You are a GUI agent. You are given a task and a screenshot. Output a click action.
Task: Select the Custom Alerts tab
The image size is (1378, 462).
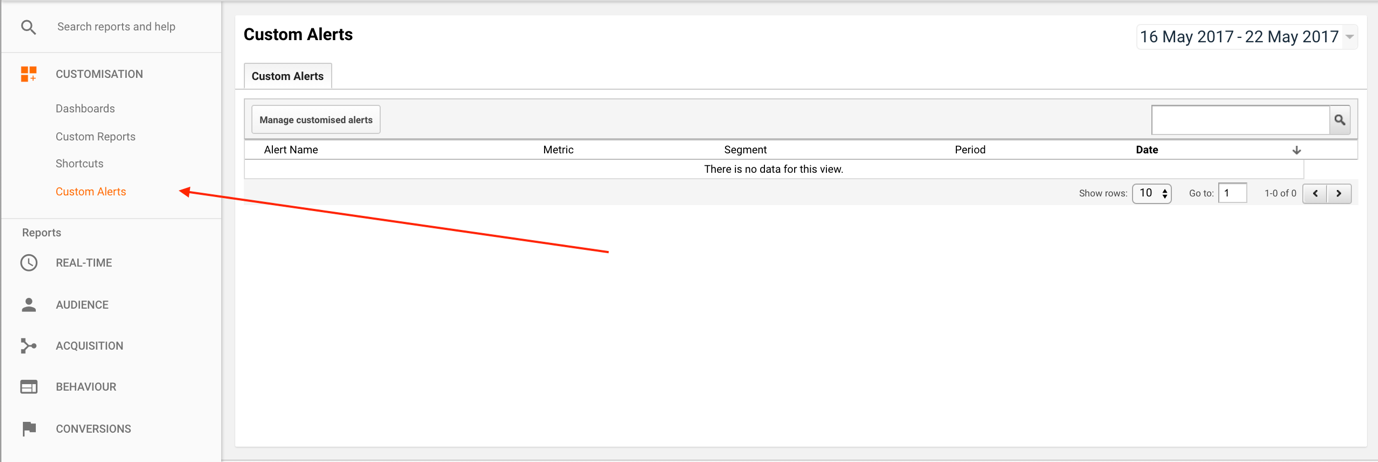point(288,76)
